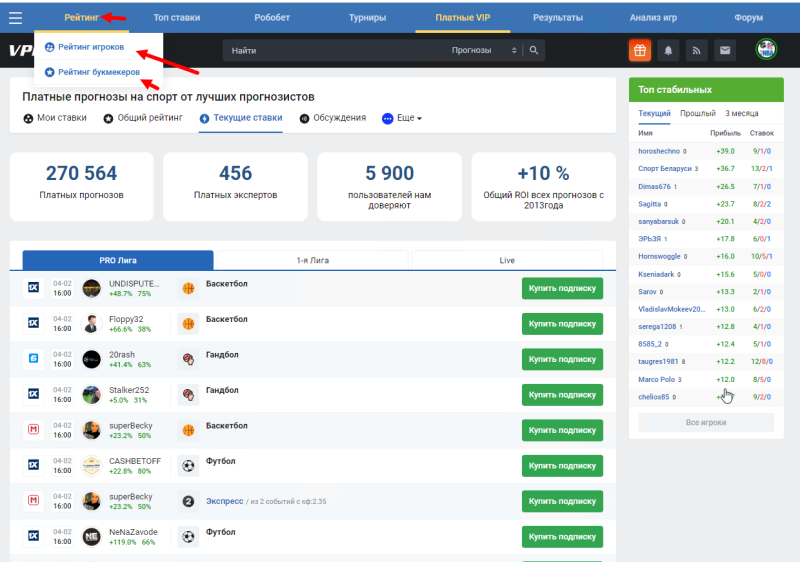
Task: Click Купить подписку for Floppy32
Action: 562,324
